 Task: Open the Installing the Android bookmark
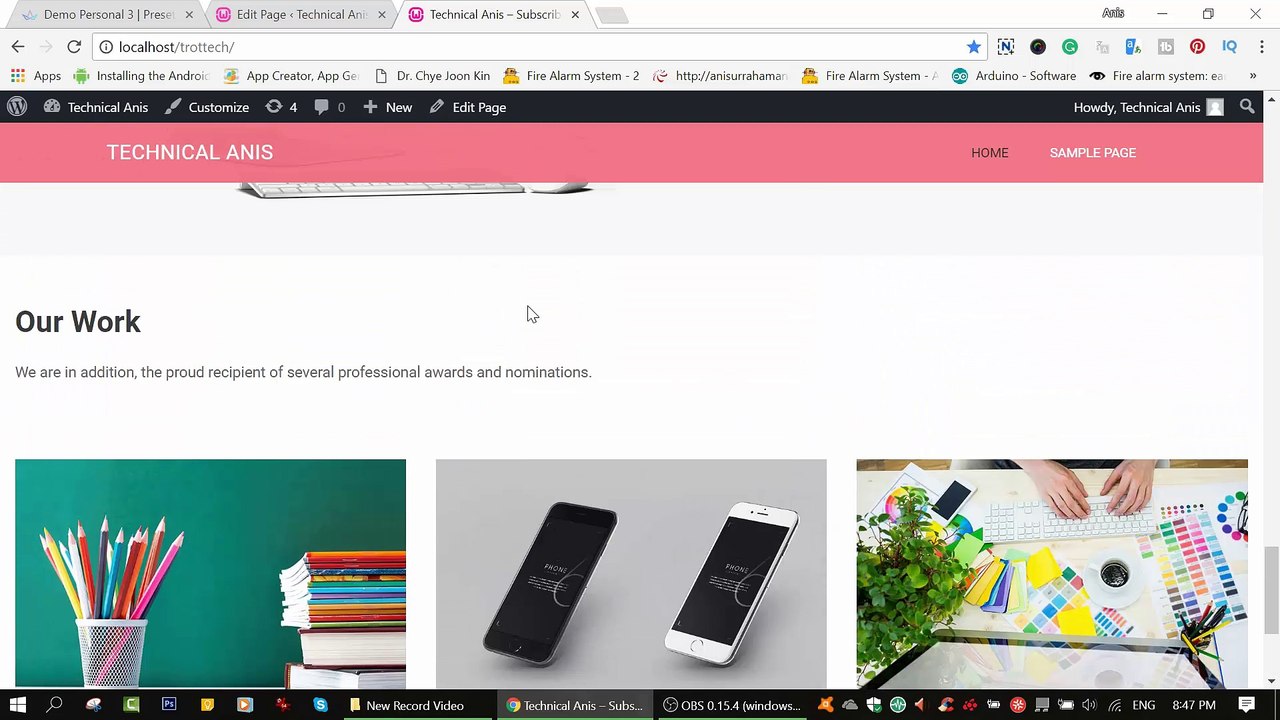point(141,76)
